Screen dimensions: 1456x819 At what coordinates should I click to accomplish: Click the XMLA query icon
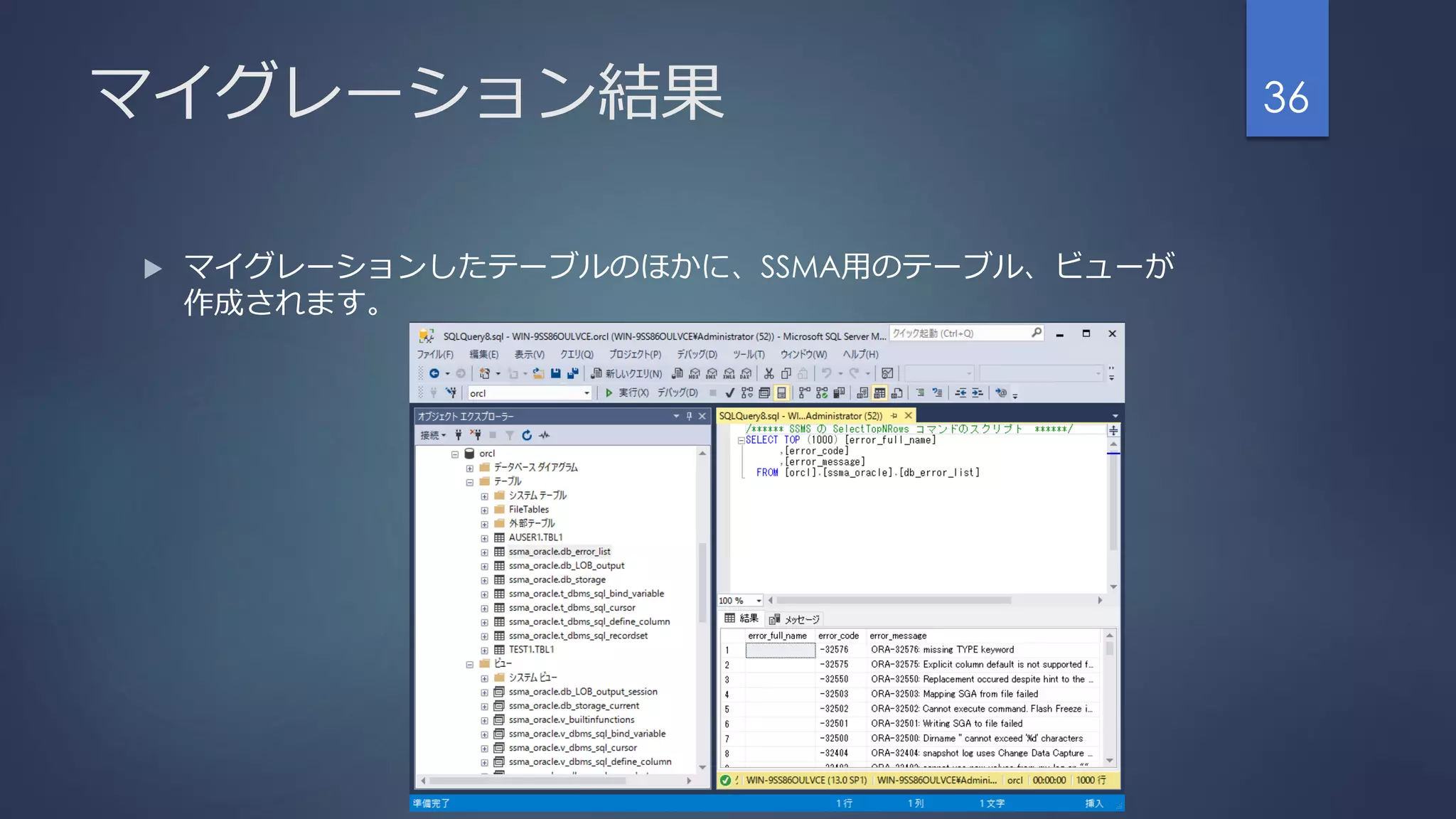(729, 373)
